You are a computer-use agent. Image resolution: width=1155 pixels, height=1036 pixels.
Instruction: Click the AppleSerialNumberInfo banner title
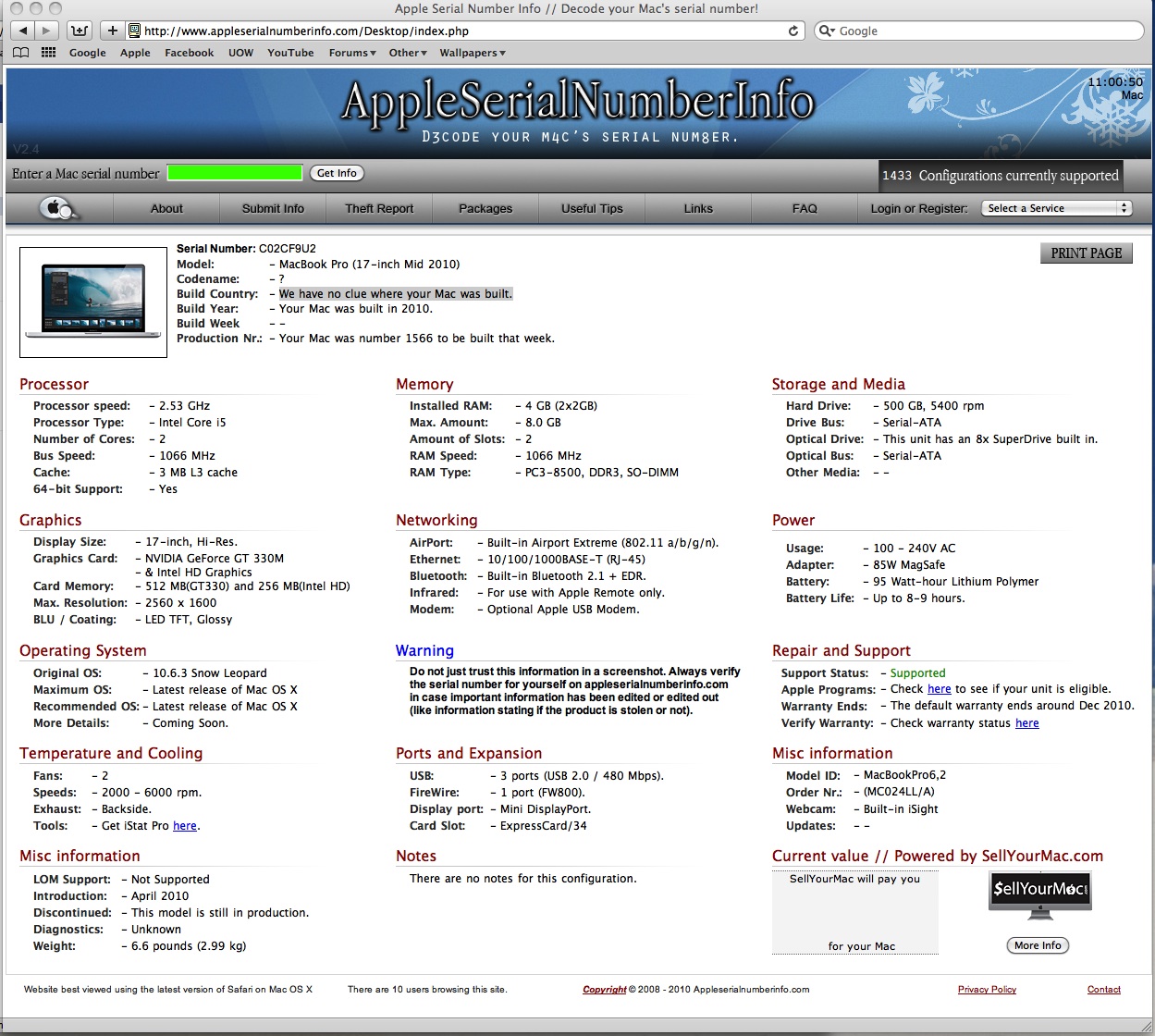tap(578, 102)
